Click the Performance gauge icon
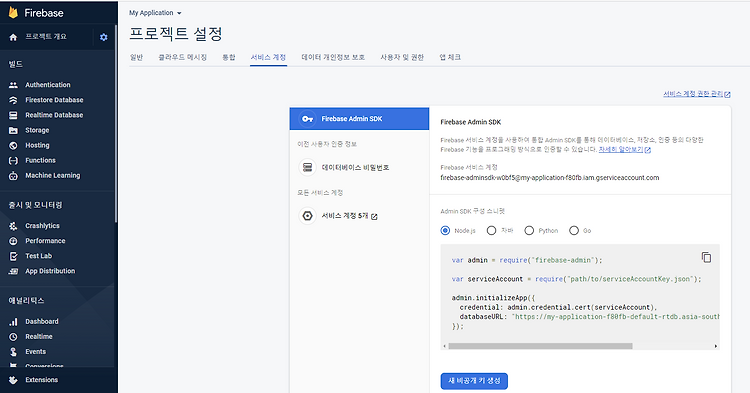 click(13, 241)
